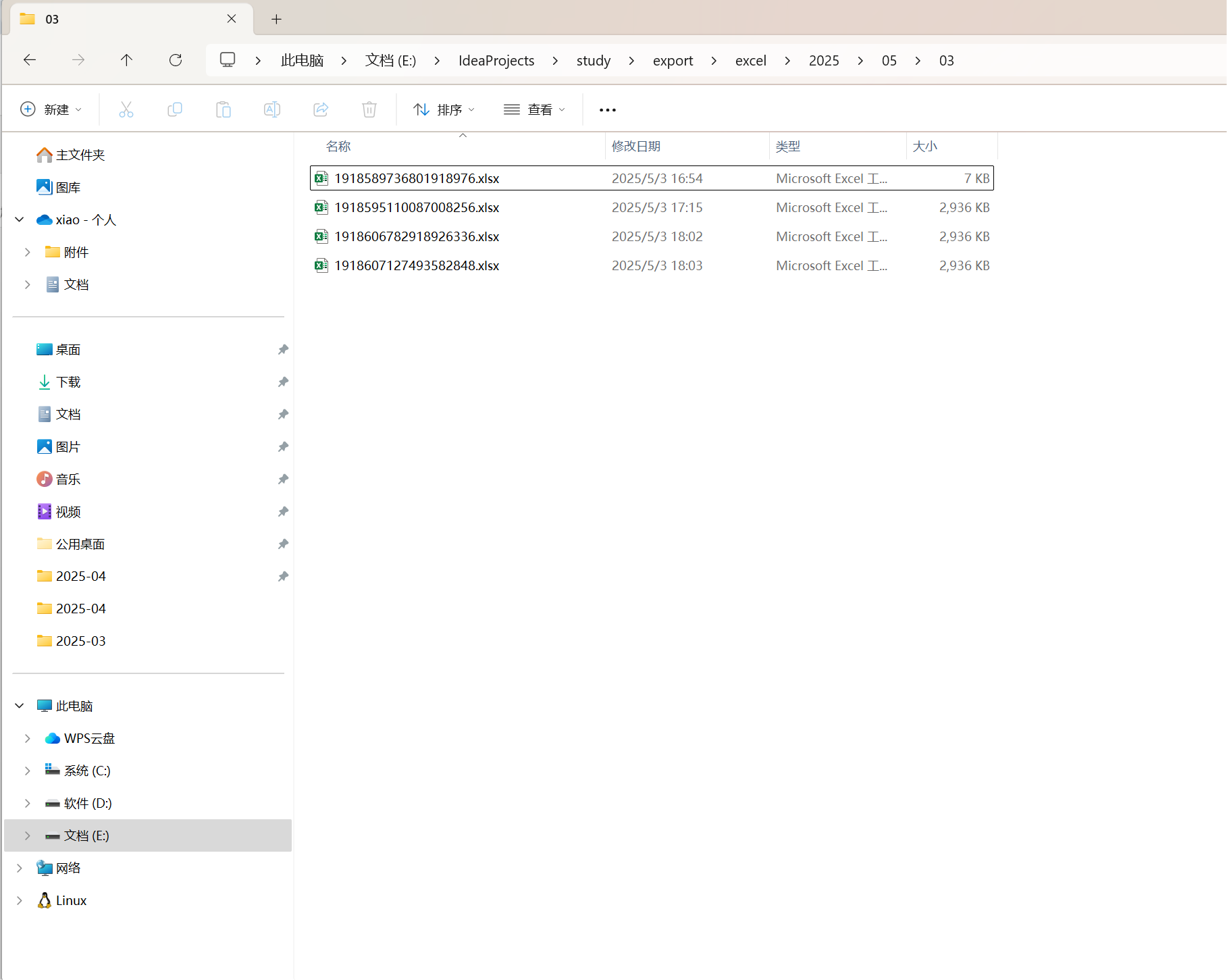This screenshot has height=980, width=1227.
Task: Click the see-more ellipsis button
Action: [606, 109]
